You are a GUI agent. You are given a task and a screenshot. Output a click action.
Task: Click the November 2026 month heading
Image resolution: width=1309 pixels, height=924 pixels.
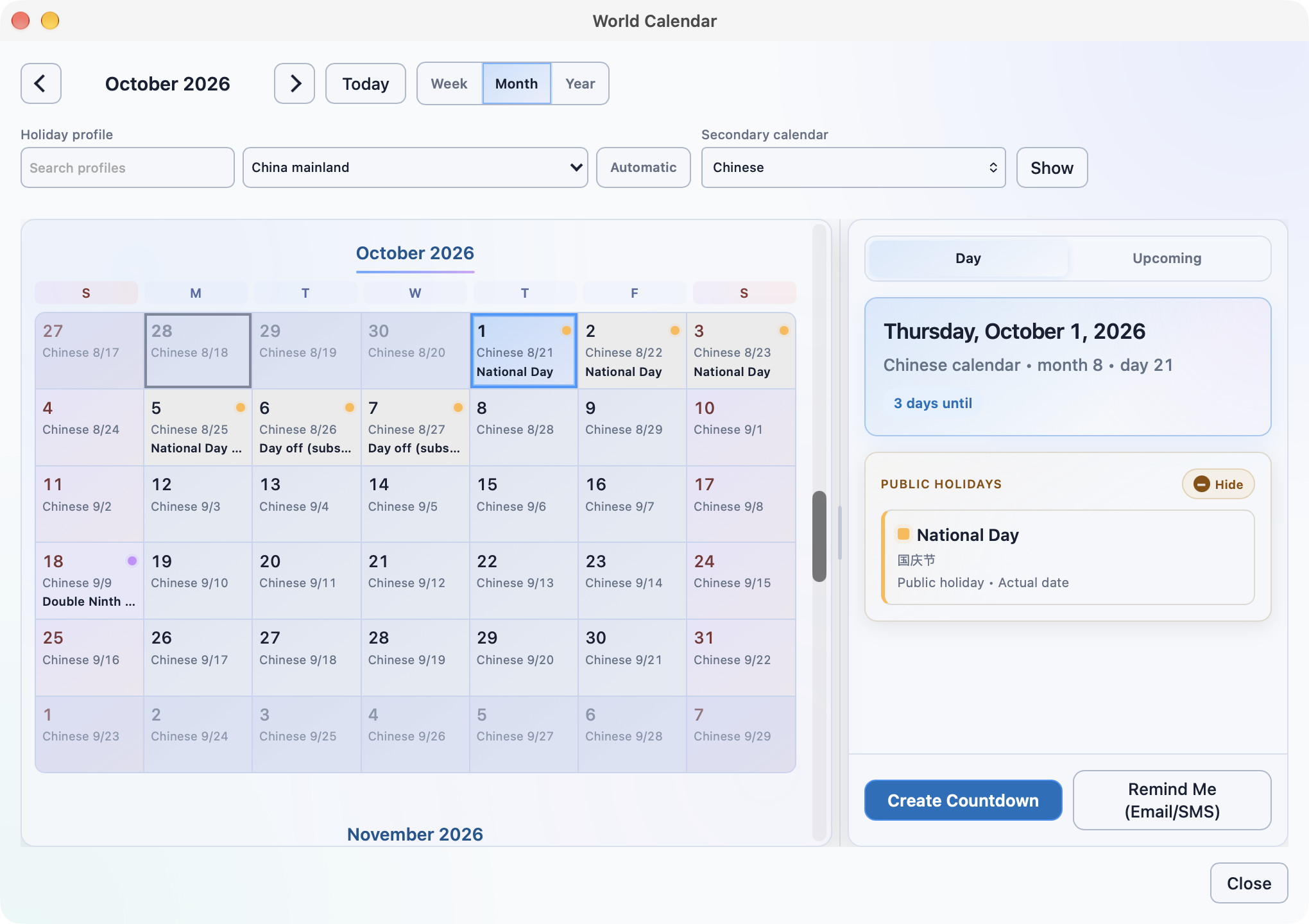[415, 834]
